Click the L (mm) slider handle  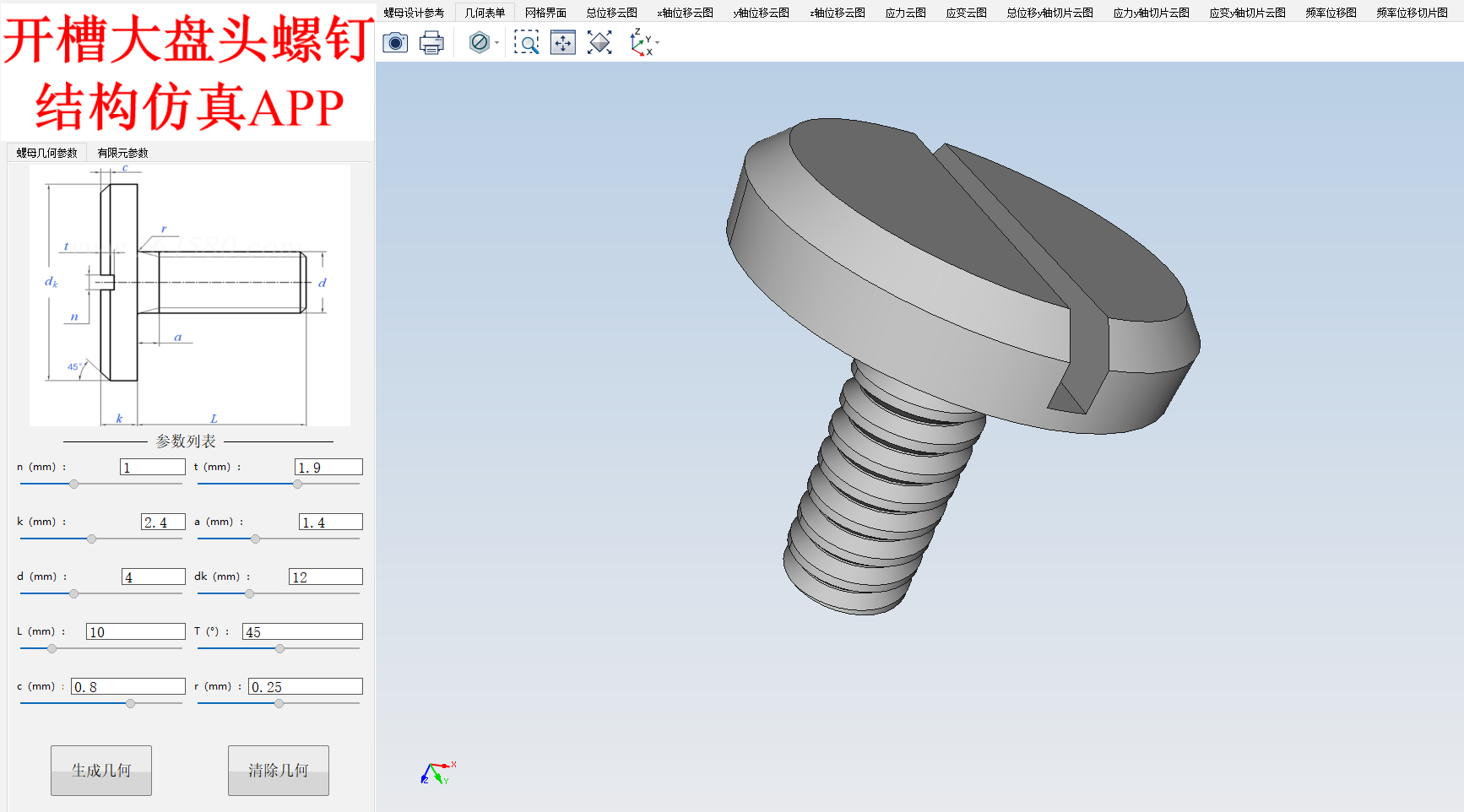(x=52, y=649)
